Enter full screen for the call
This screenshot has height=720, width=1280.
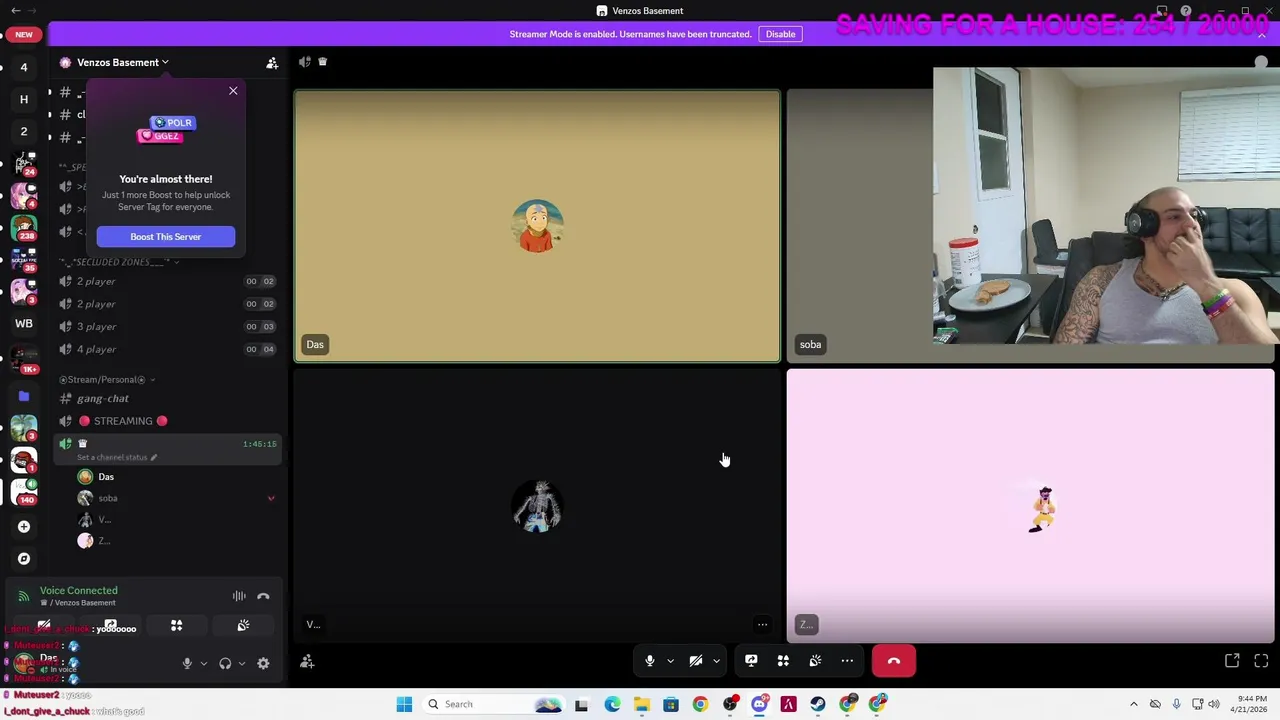1261,661
